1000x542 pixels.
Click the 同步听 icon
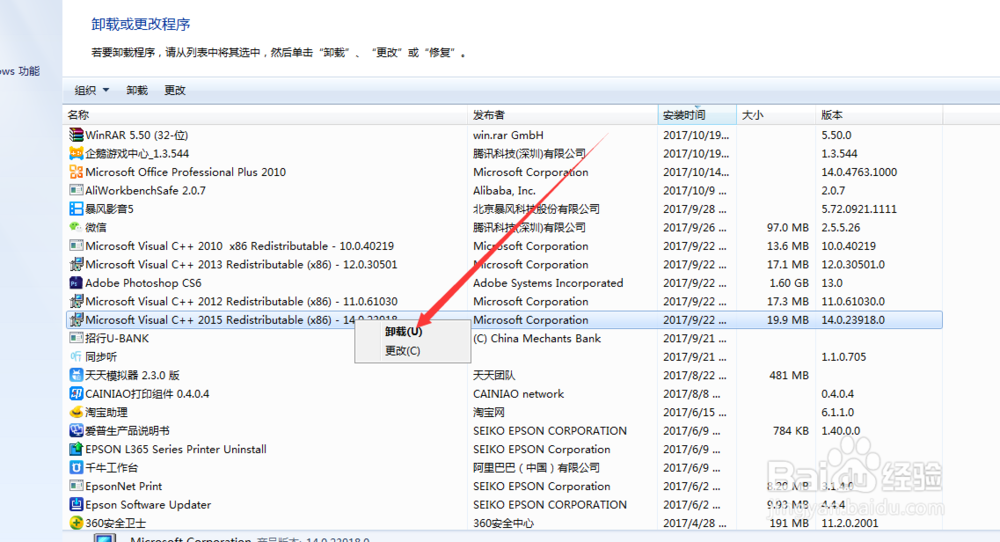(76, 356)
